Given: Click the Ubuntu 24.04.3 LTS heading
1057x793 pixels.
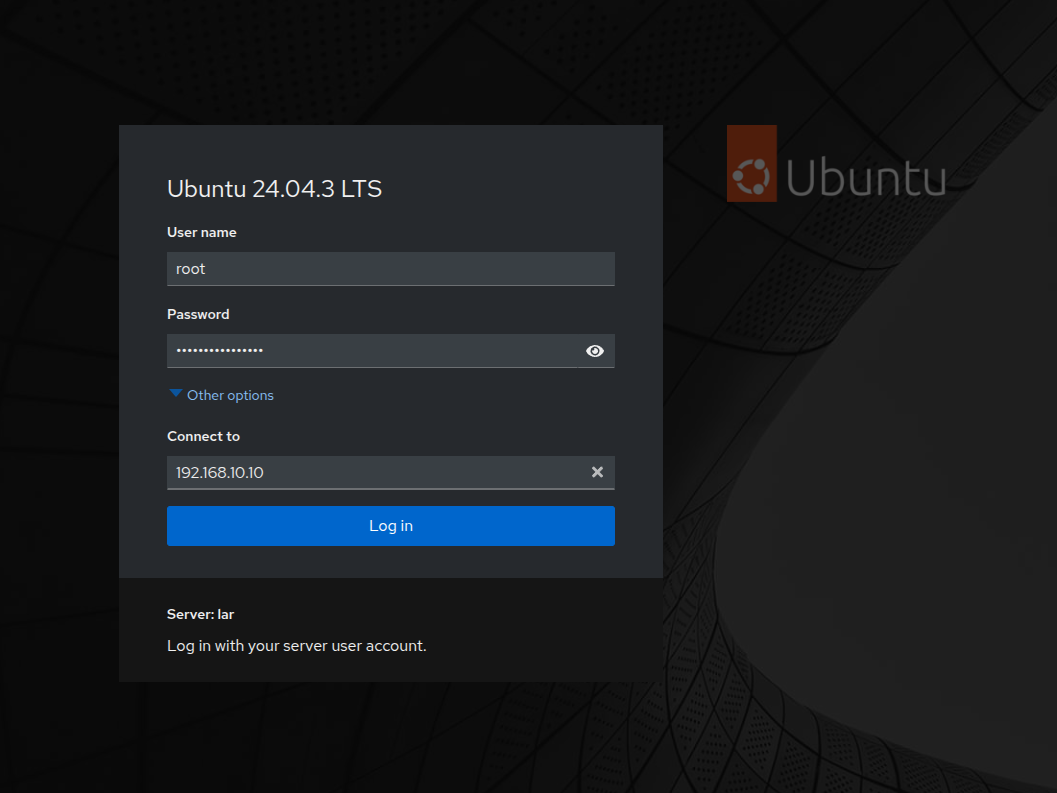Looking at the screenshot, I should pyautogui.click(x=274, y=188).
